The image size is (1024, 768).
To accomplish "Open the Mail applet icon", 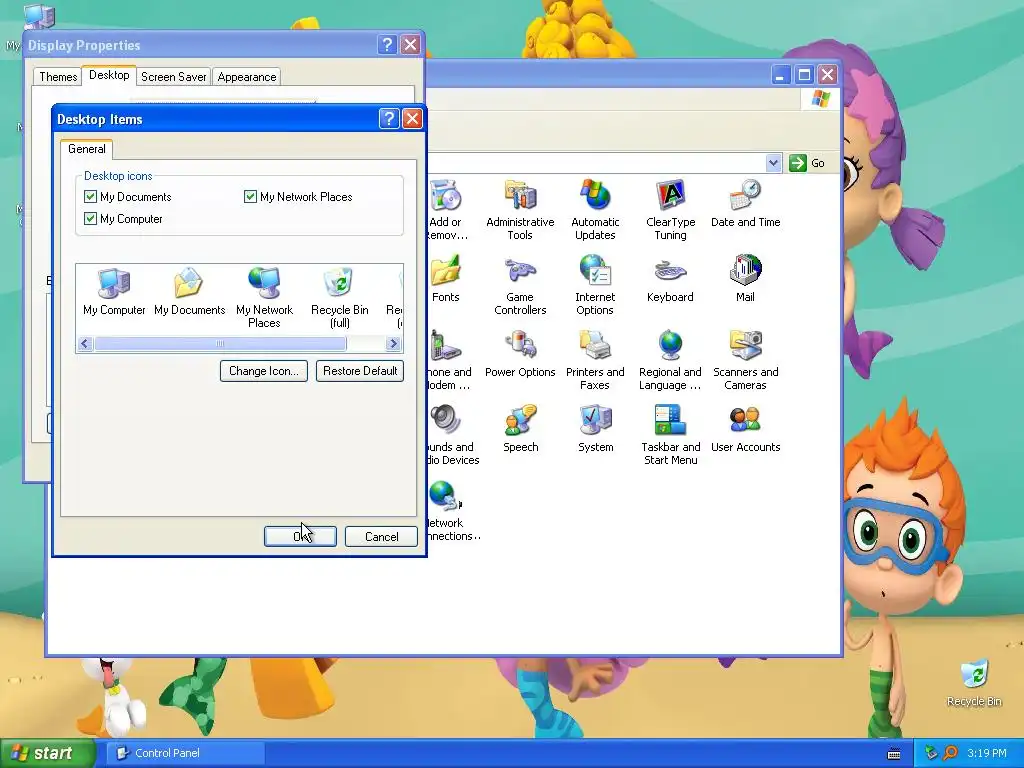I will pos(745,279).
